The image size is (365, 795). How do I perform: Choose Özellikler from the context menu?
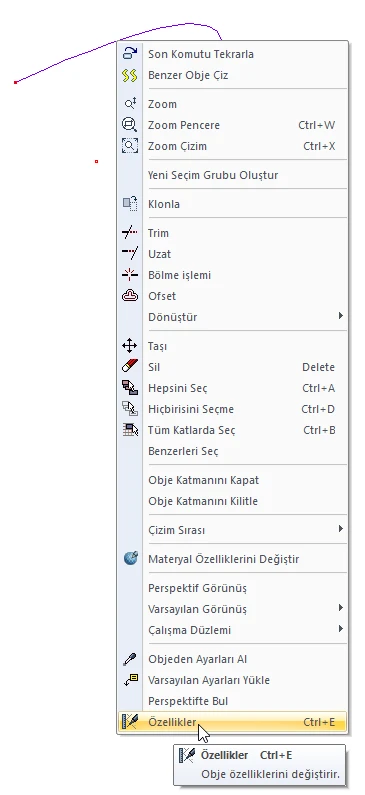pyautogui.click(x=233, y=722)
